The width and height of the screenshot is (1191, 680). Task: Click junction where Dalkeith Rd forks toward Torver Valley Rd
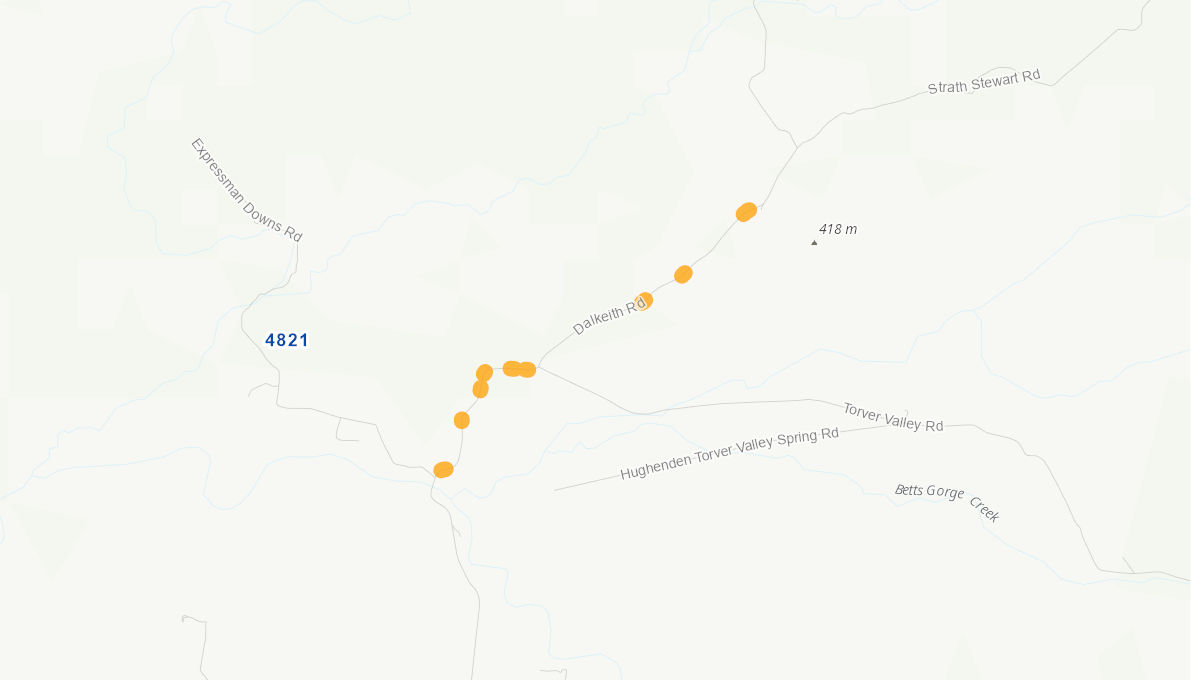tap(539, 367)
